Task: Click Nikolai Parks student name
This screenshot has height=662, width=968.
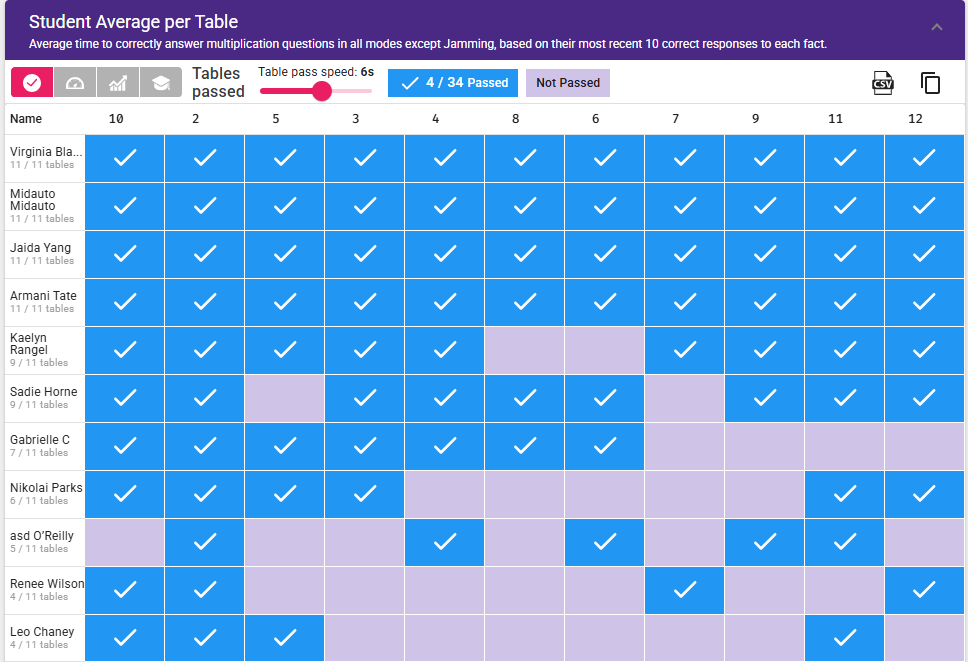Action: (45, 488)
